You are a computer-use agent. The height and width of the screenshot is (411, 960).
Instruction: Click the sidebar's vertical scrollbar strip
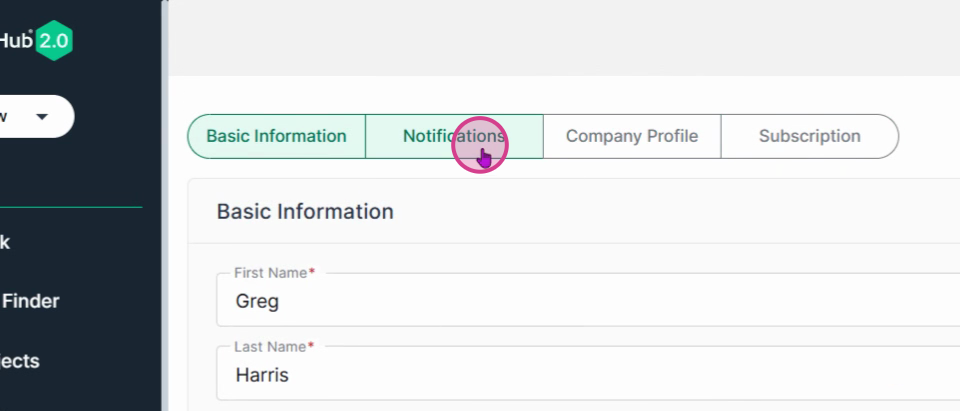[x=164, y=205]
